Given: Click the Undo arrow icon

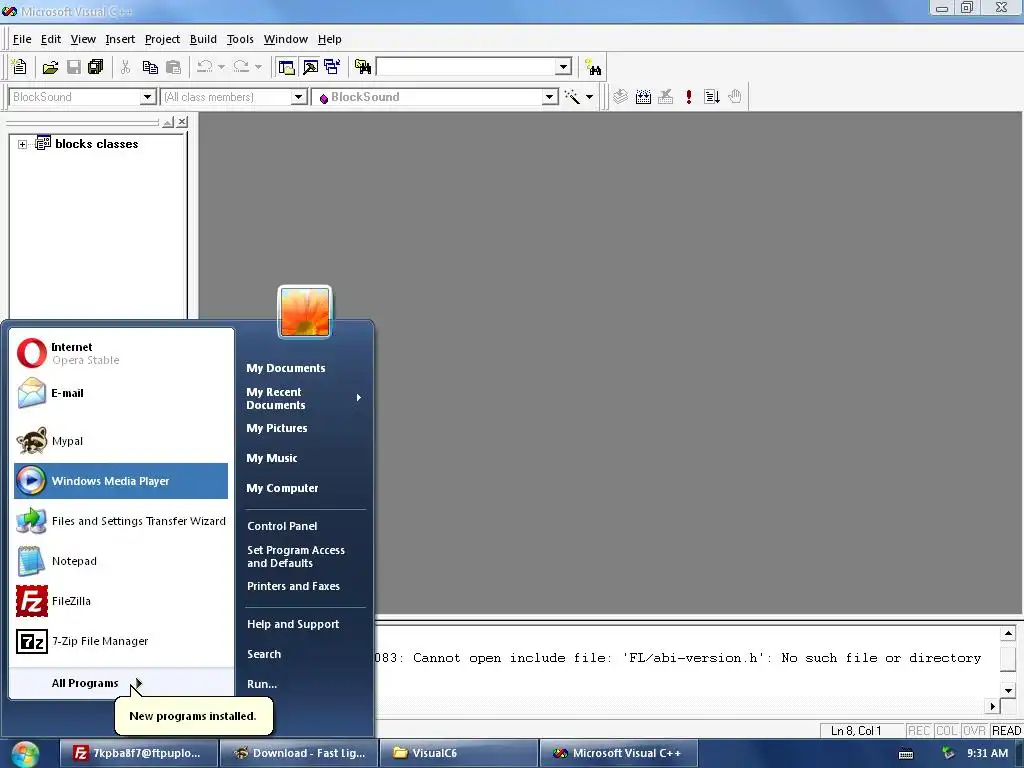Looking at the screenshot, I should [204, 67].
